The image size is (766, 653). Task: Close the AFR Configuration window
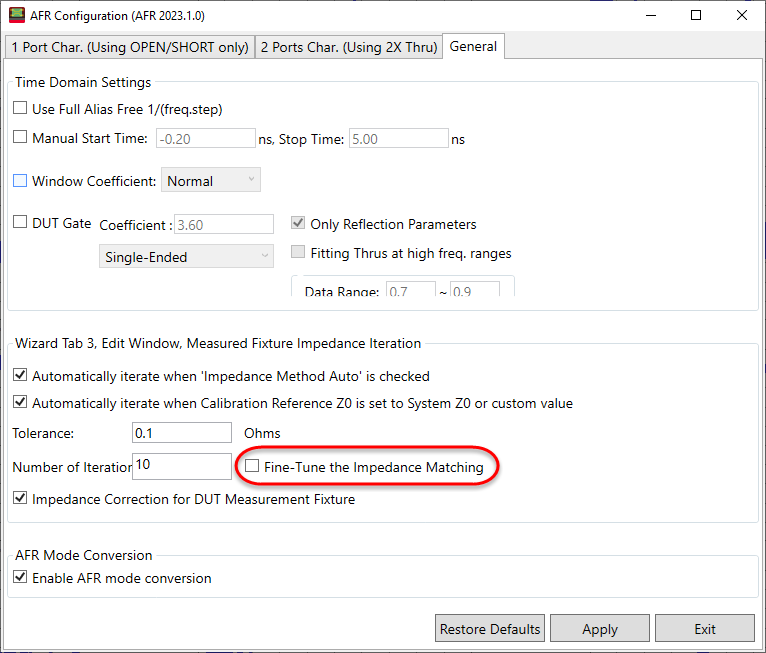pyautogui.click(x=742, y=15)
